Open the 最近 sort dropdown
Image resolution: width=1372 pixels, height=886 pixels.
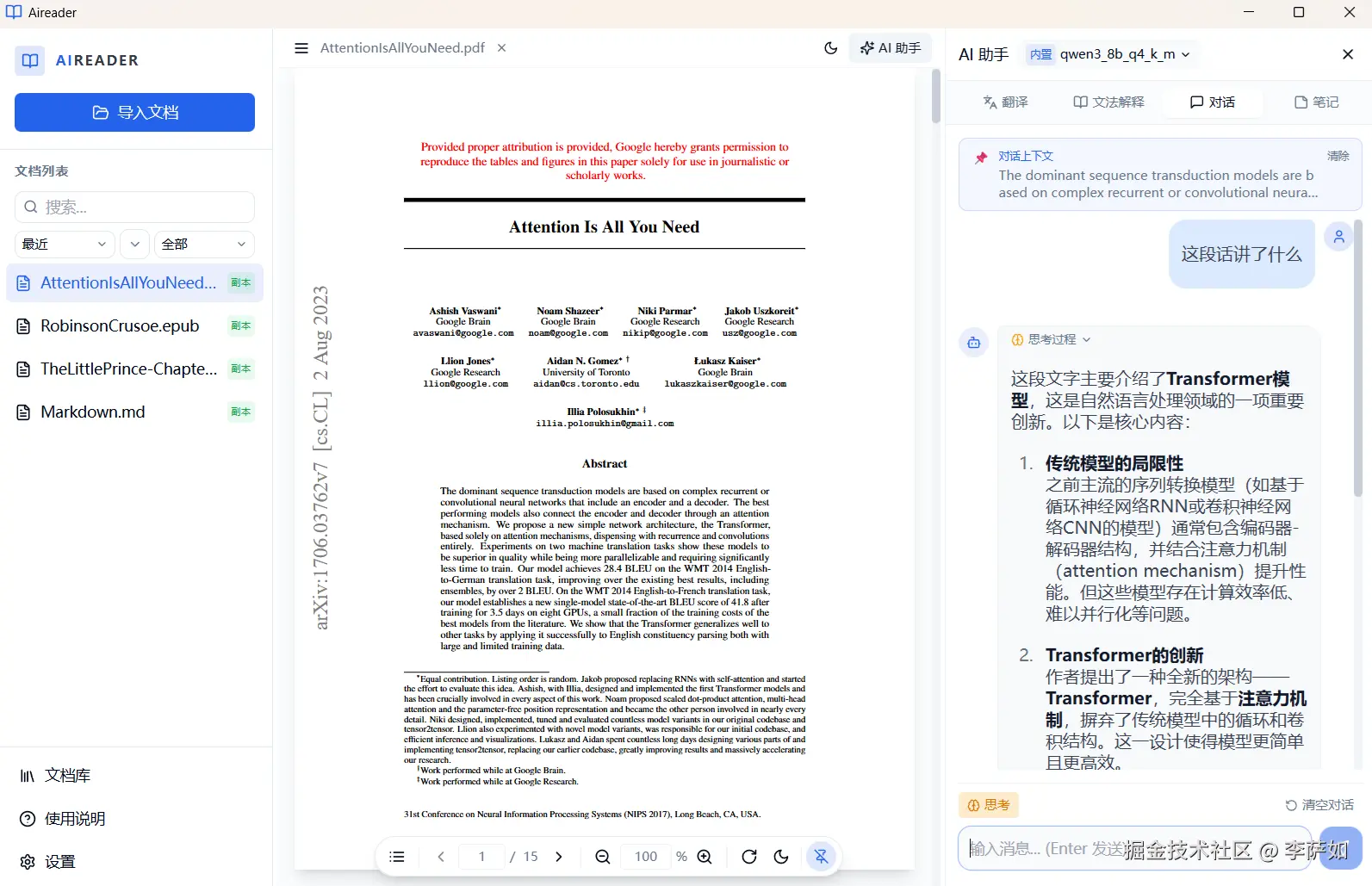[65, 245]
